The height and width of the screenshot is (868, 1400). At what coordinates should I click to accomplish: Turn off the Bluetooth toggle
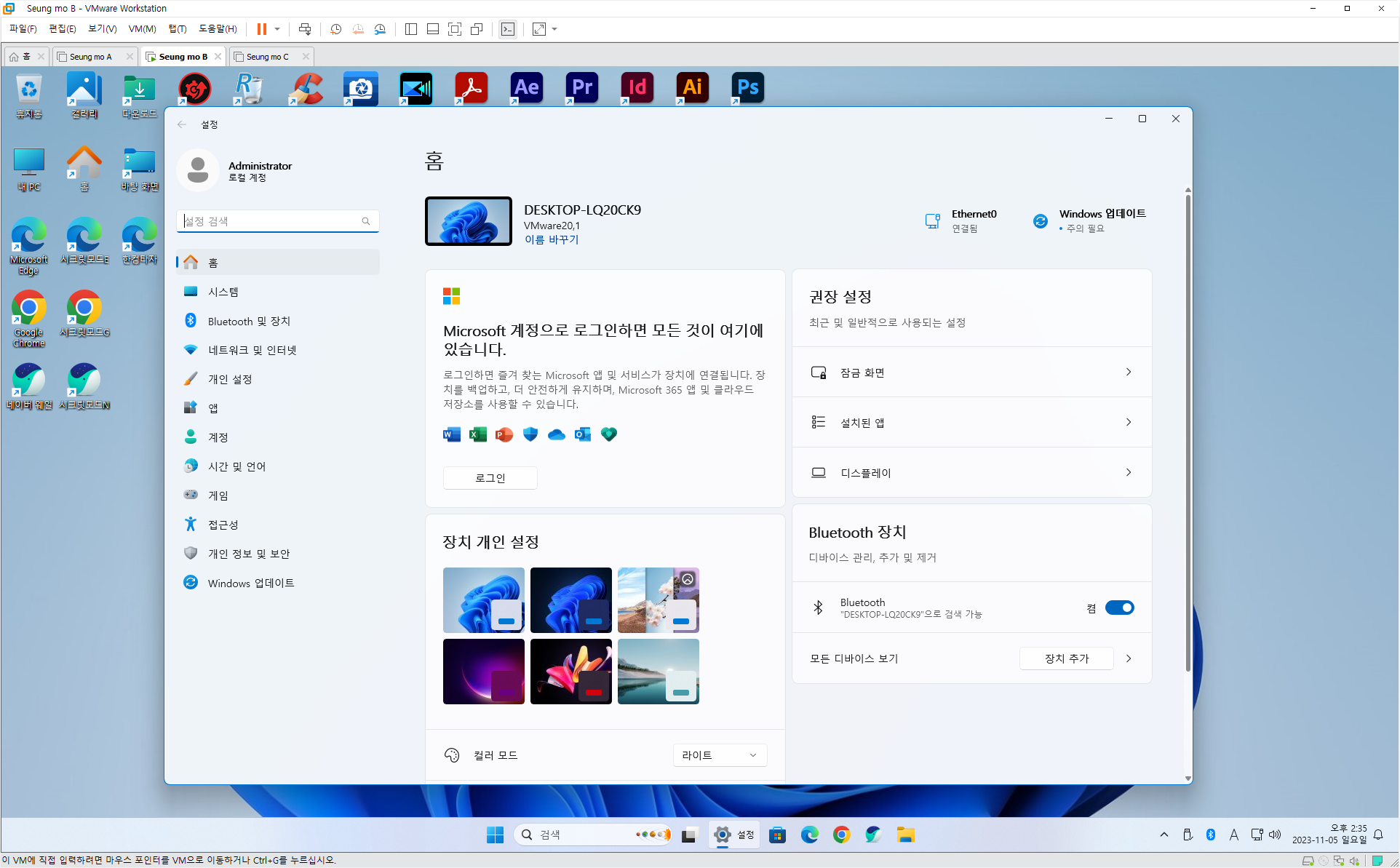(x=1119, y=608)
